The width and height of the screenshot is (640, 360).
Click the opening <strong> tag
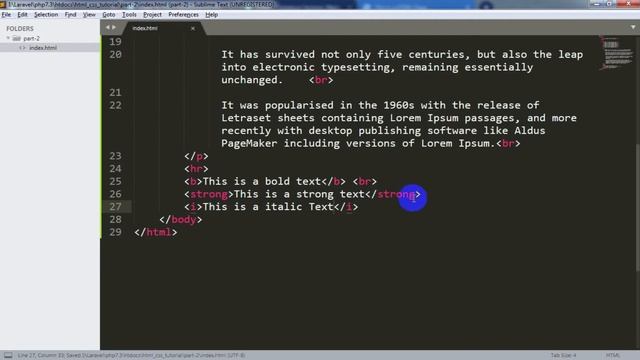click(209, 194)
